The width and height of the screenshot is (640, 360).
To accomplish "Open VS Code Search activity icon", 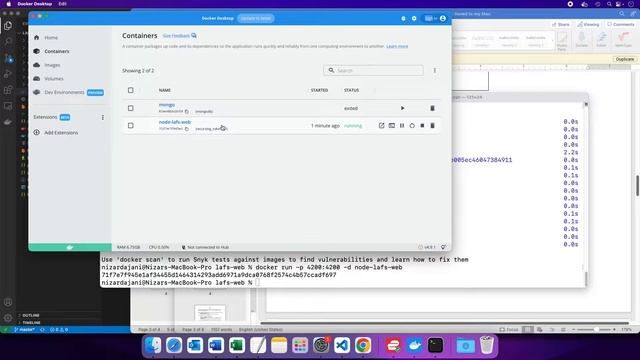I will coord(8,42).
